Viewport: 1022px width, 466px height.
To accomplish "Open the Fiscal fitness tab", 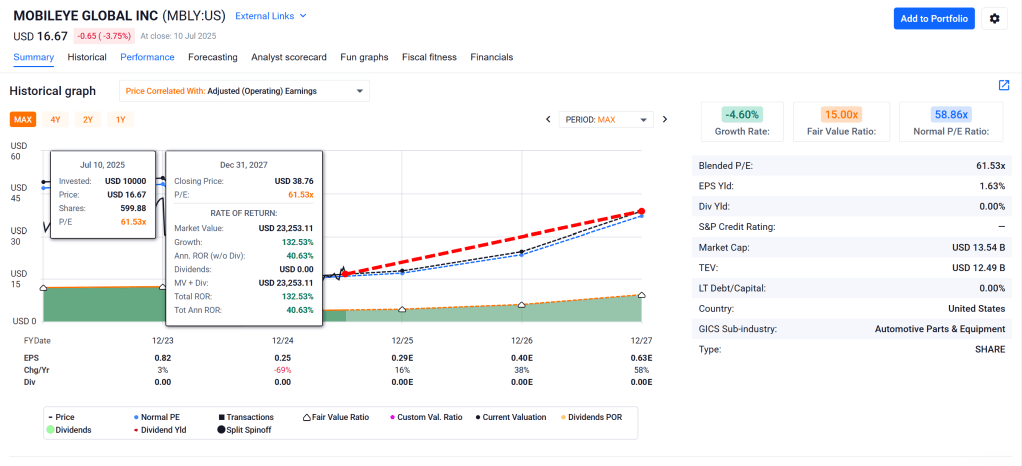I will (x=429, y=57).
